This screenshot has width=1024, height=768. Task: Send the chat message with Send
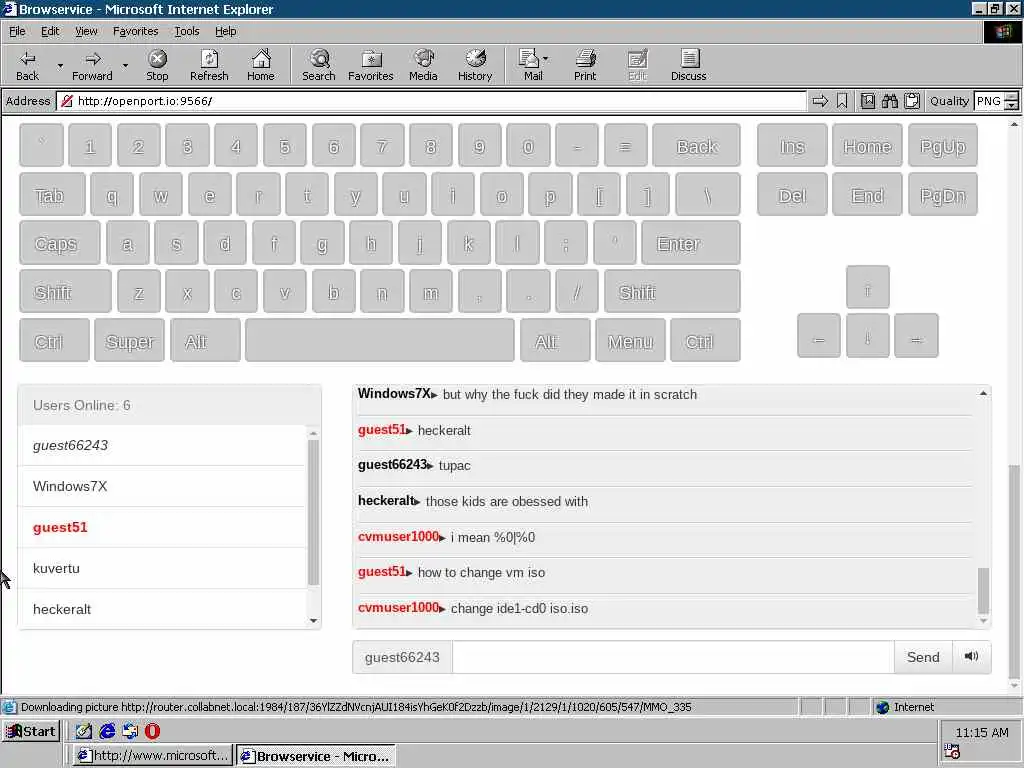(923, 656)
